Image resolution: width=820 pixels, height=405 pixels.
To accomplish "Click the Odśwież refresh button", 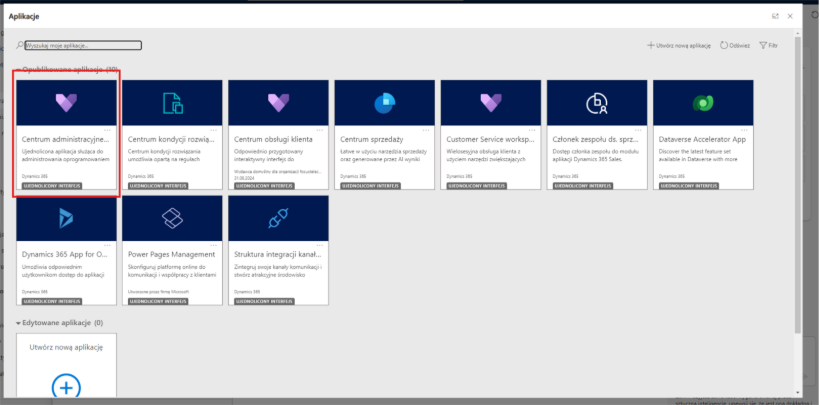I will point(735,46).
